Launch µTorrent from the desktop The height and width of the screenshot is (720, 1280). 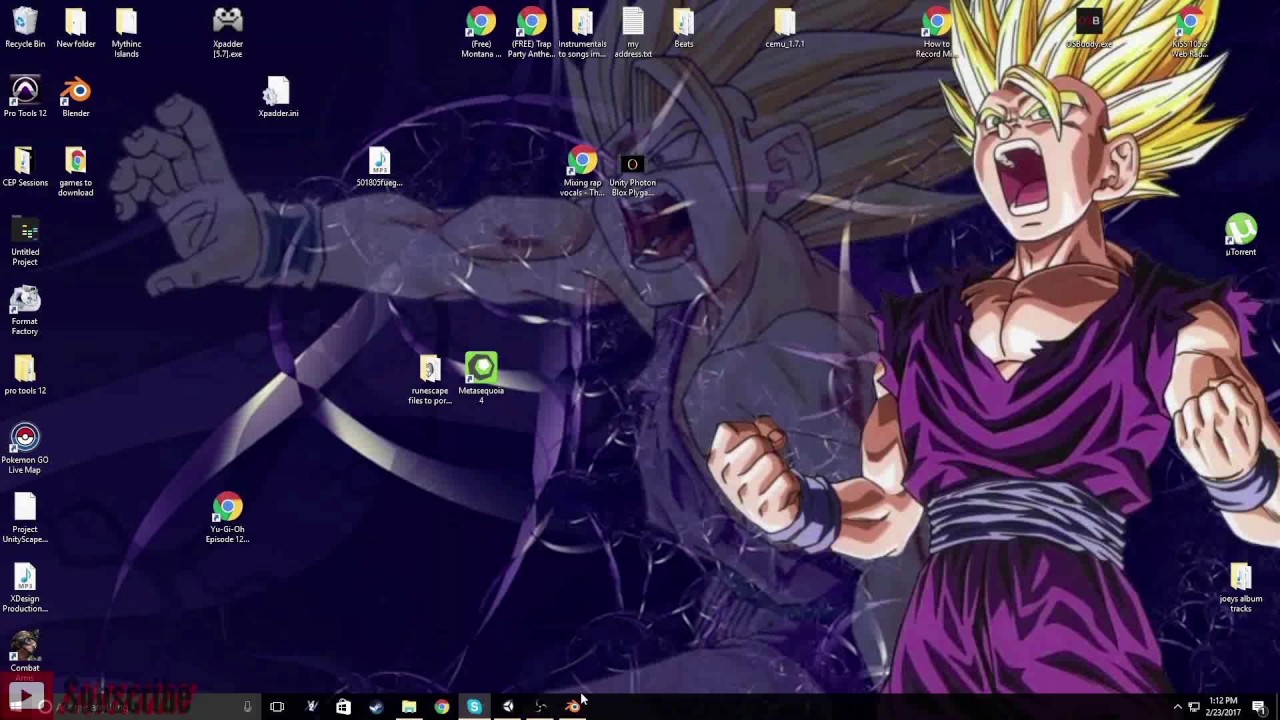tap(1241, 236)
